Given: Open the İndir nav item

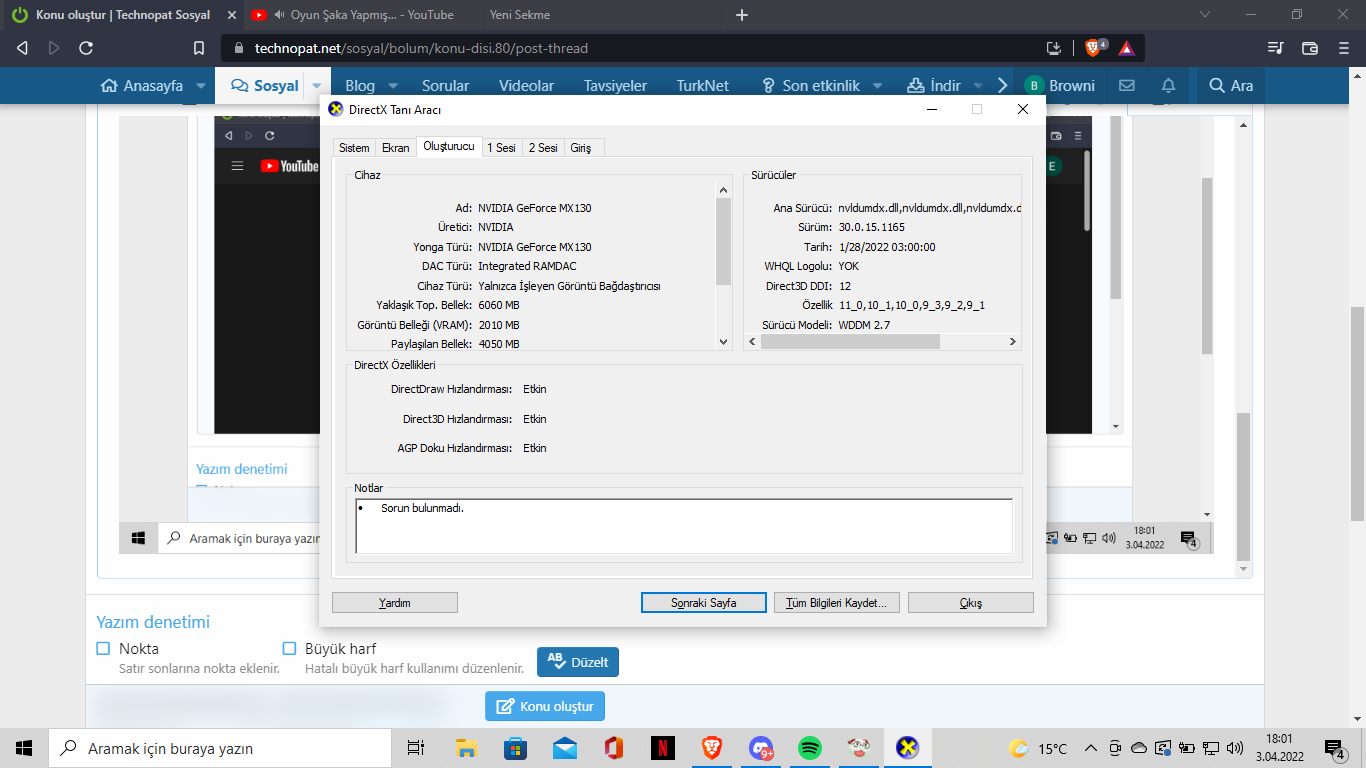Looking at the screenshot, I should click(x=933, y=86).
